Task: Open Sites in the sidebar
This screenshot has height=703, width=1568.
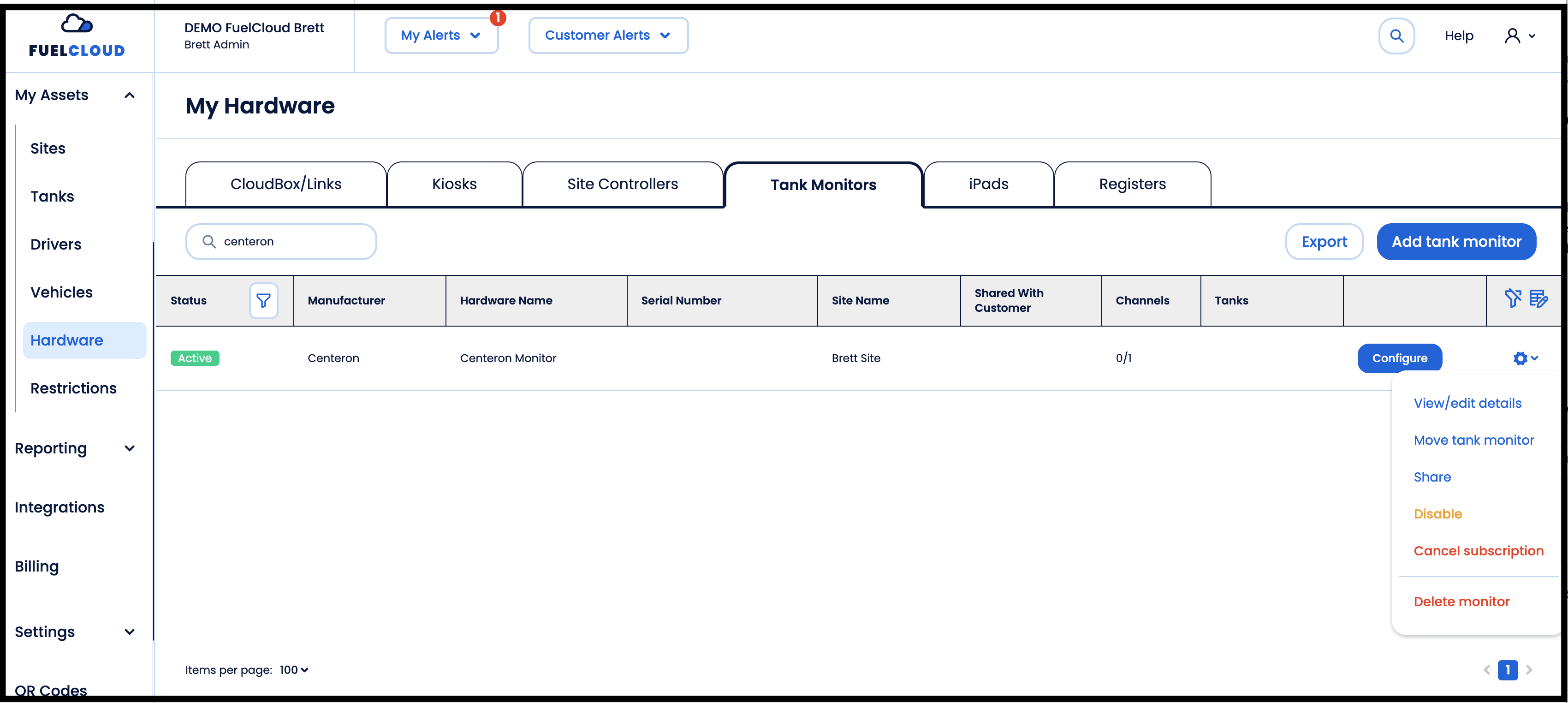Action: pyautogui.click(x=48, y=149)
